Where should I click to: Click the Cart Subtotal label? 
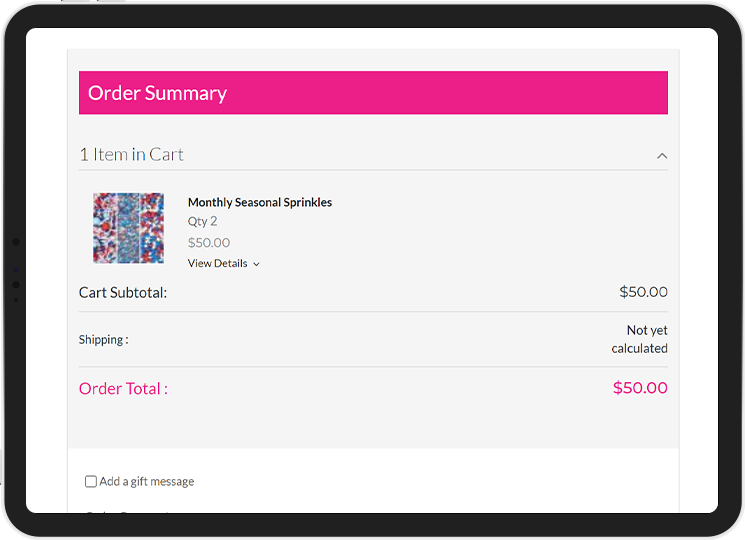(x=123, y=293)
